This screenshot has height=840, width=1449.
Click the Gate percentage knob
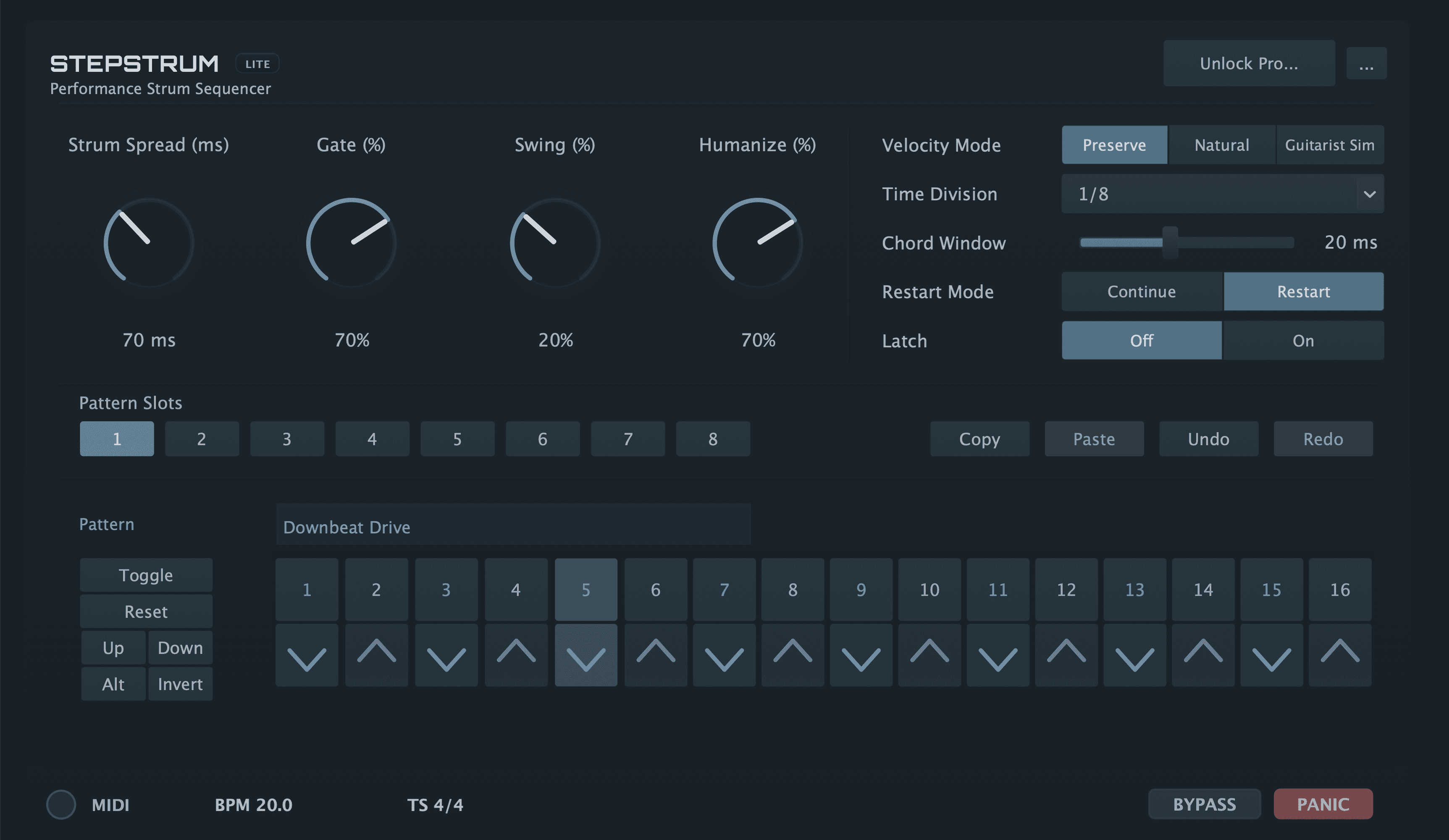351,242
